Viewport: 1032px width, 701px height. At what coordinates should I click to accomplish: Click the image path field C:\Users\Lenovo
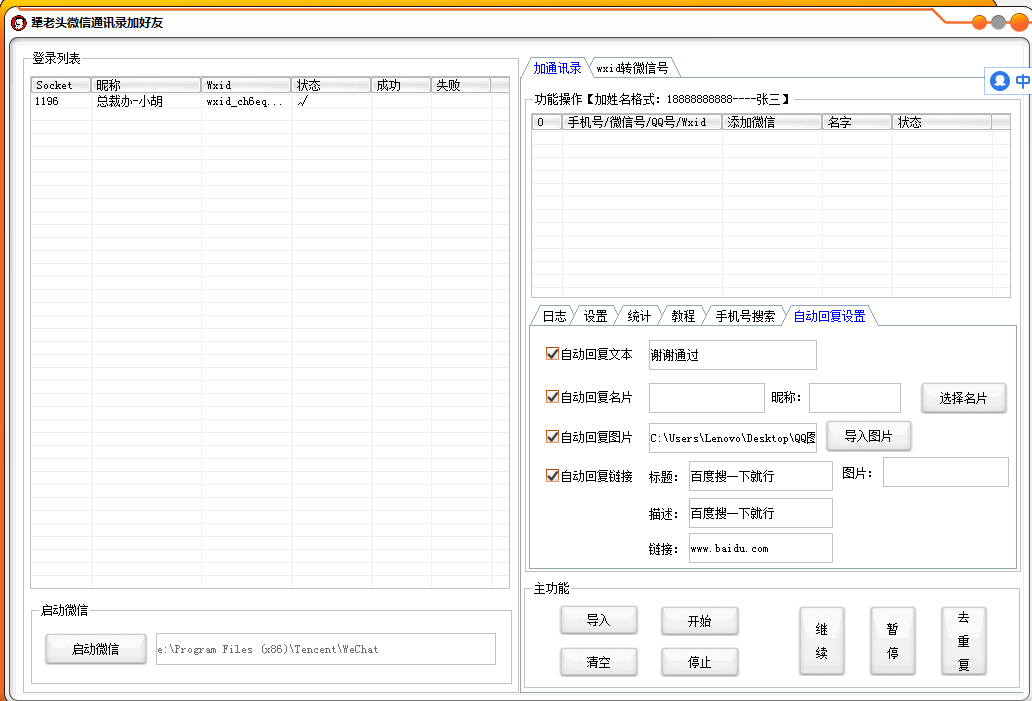(733, 438)
